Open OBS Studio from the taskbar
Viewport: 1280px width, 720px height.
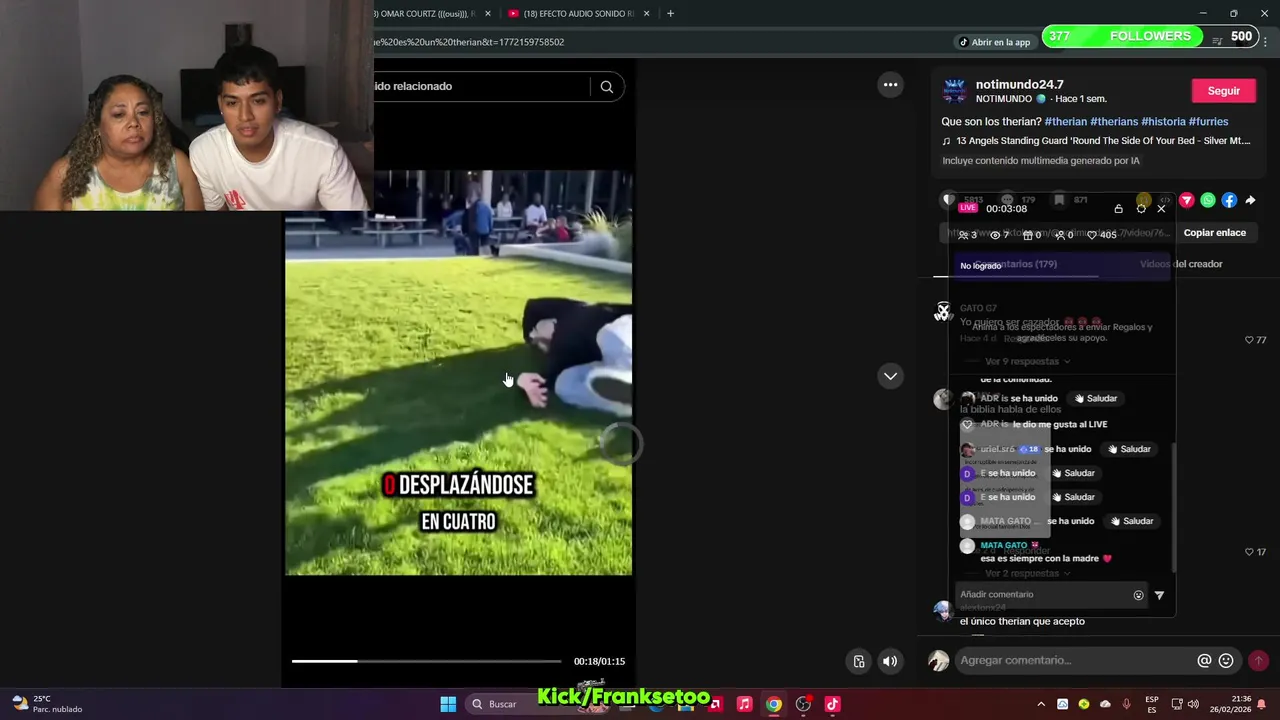click(x=803, y=704)
